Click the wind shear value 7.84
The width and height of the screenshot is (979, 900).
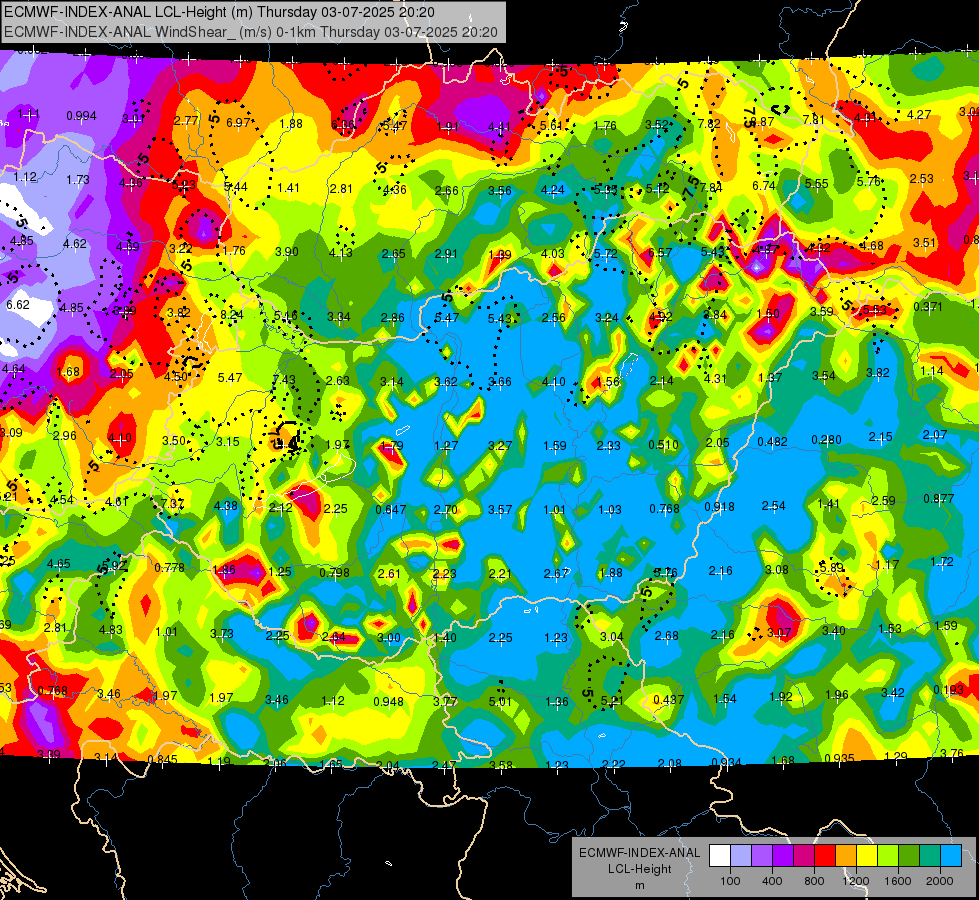click(x=711, y=187)
